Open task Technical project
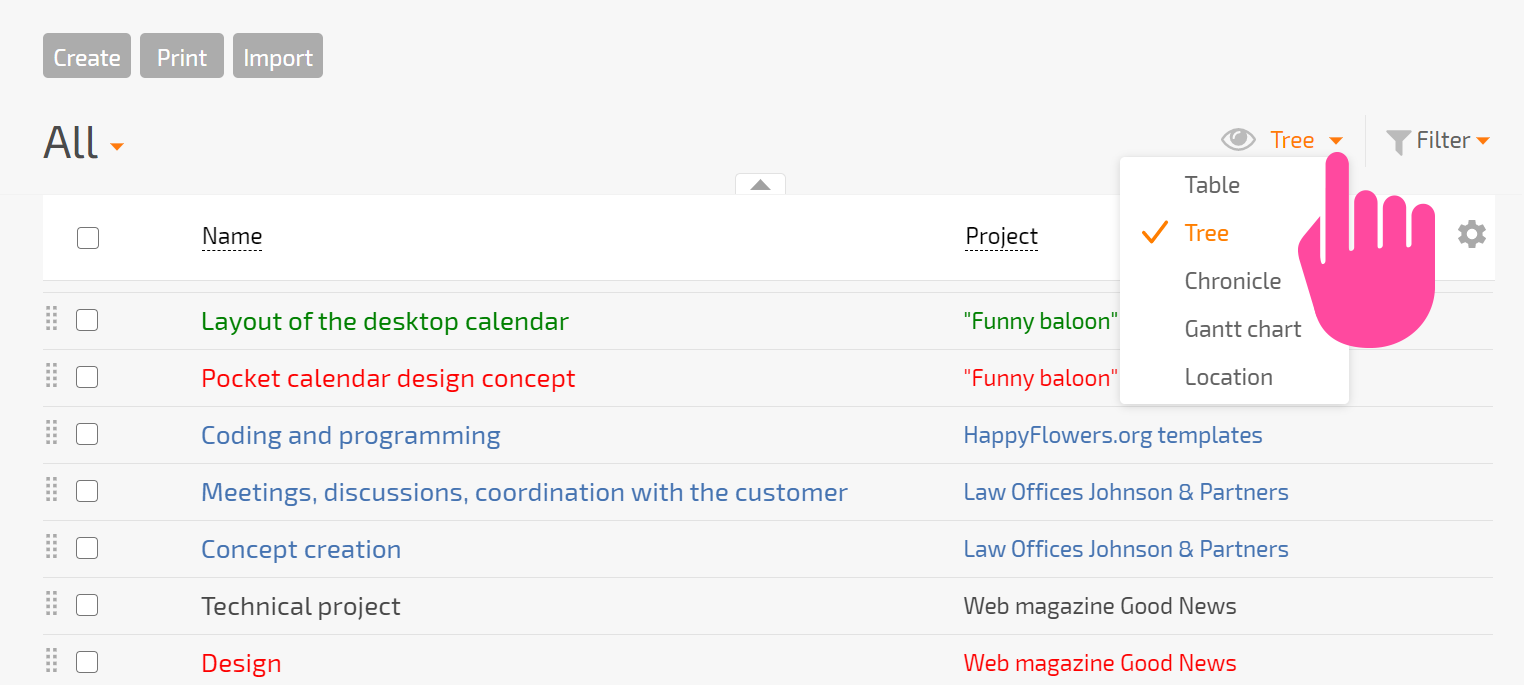The image size is (1524, 685). coord(301,606)
